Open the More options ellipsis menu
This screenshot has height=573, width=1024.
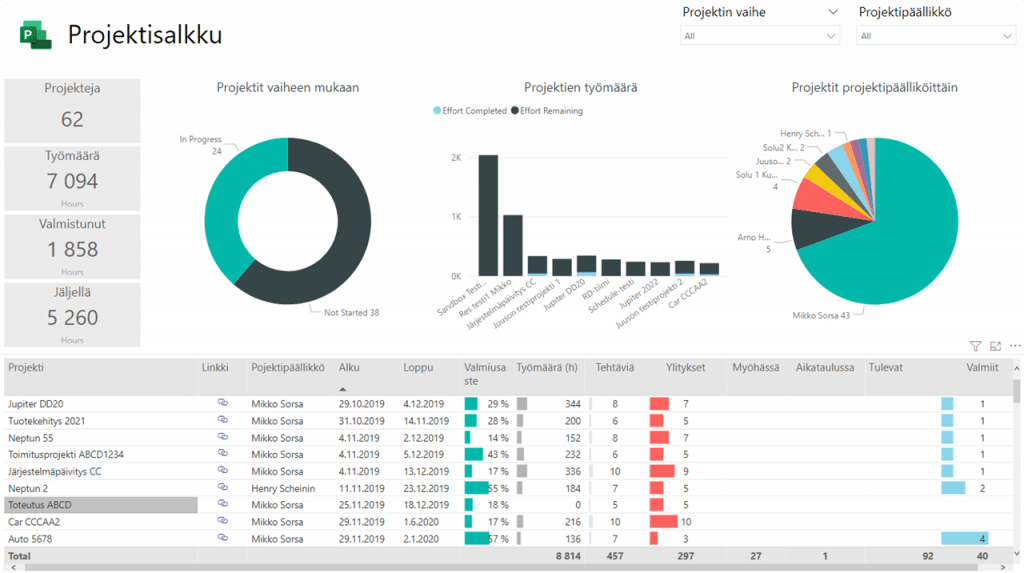click(1015, 346)
